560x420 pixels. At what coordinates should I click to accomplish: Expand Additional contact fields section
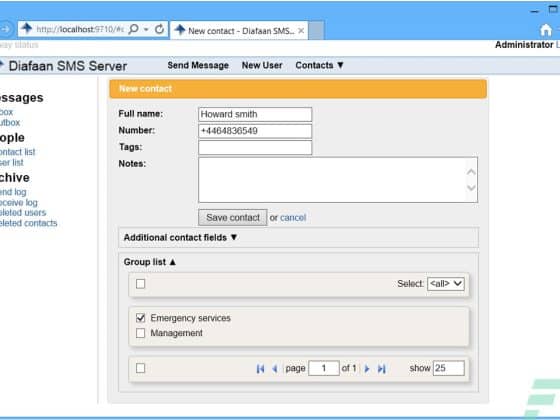(180, 238)
